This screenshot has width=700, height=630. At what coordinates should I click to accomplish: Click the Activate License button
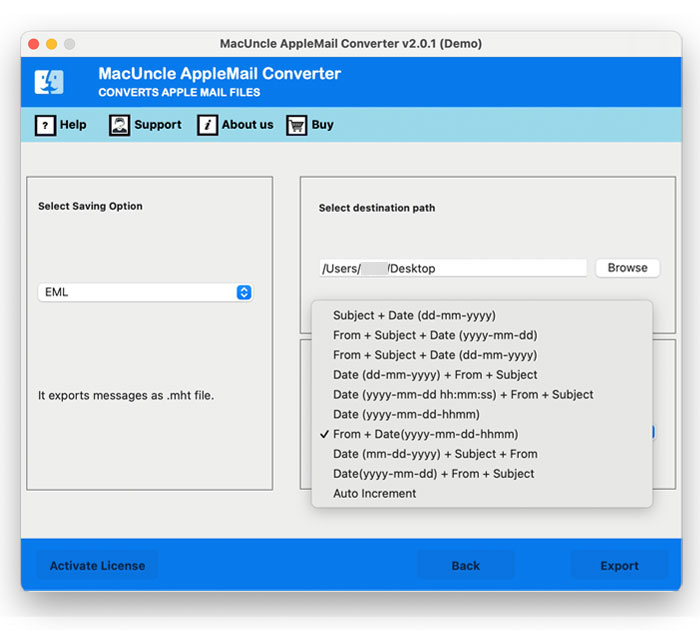tap(97, 566)
